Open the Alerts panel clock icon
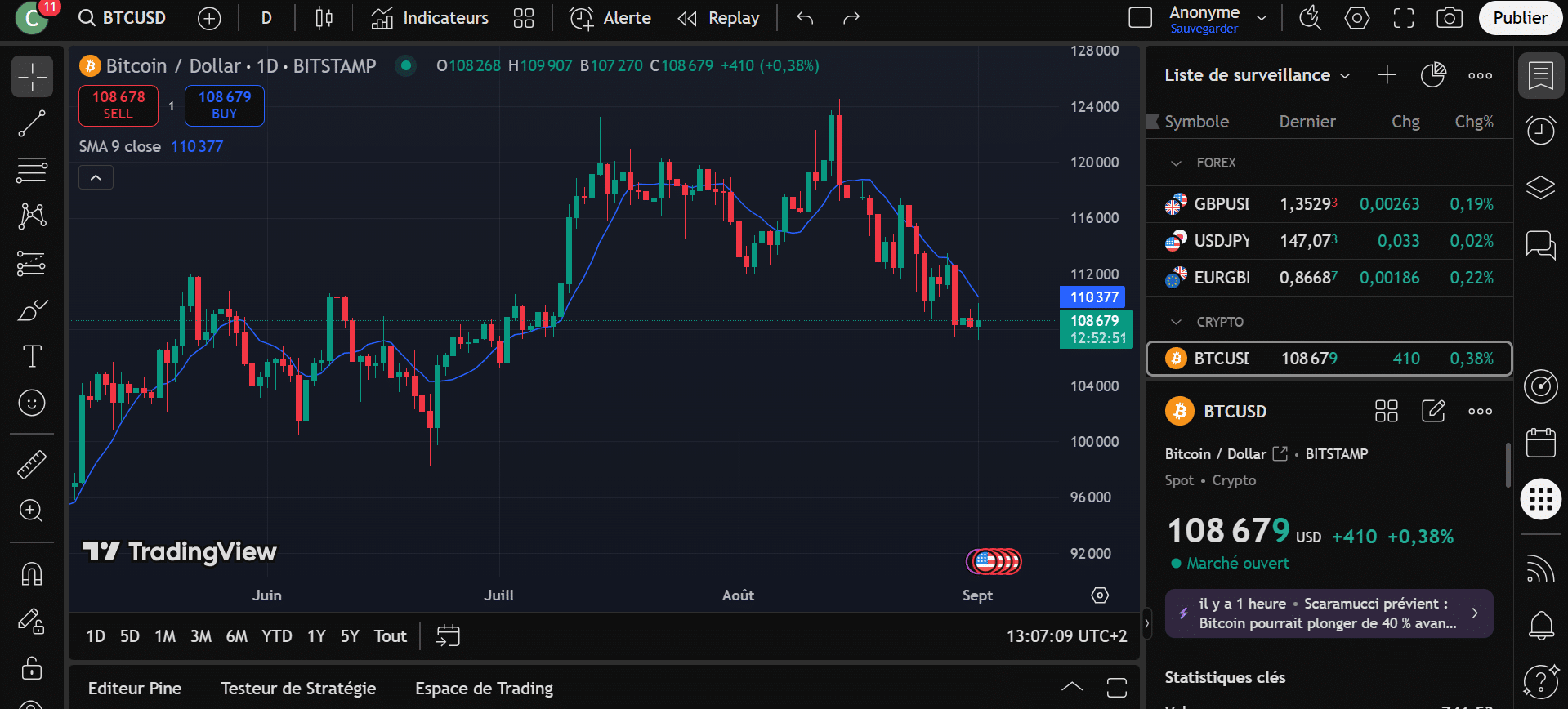1568x709 pixels. pyautogui.click(x=1540, y=131)
